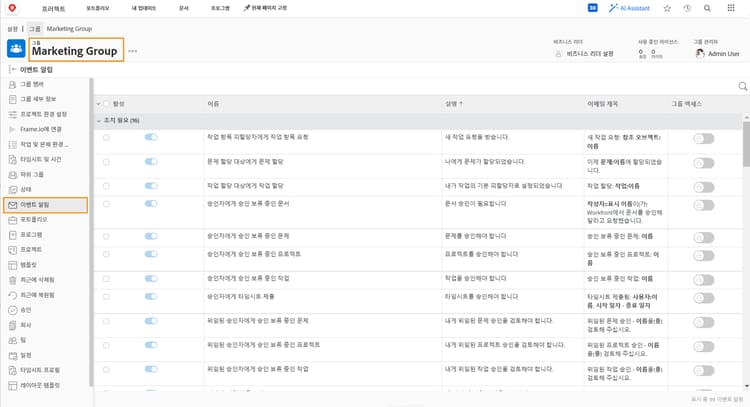Screen dimensions: 750x407
Task: Enable group access for 작업 할당 email row
Action: coord(704,187)
